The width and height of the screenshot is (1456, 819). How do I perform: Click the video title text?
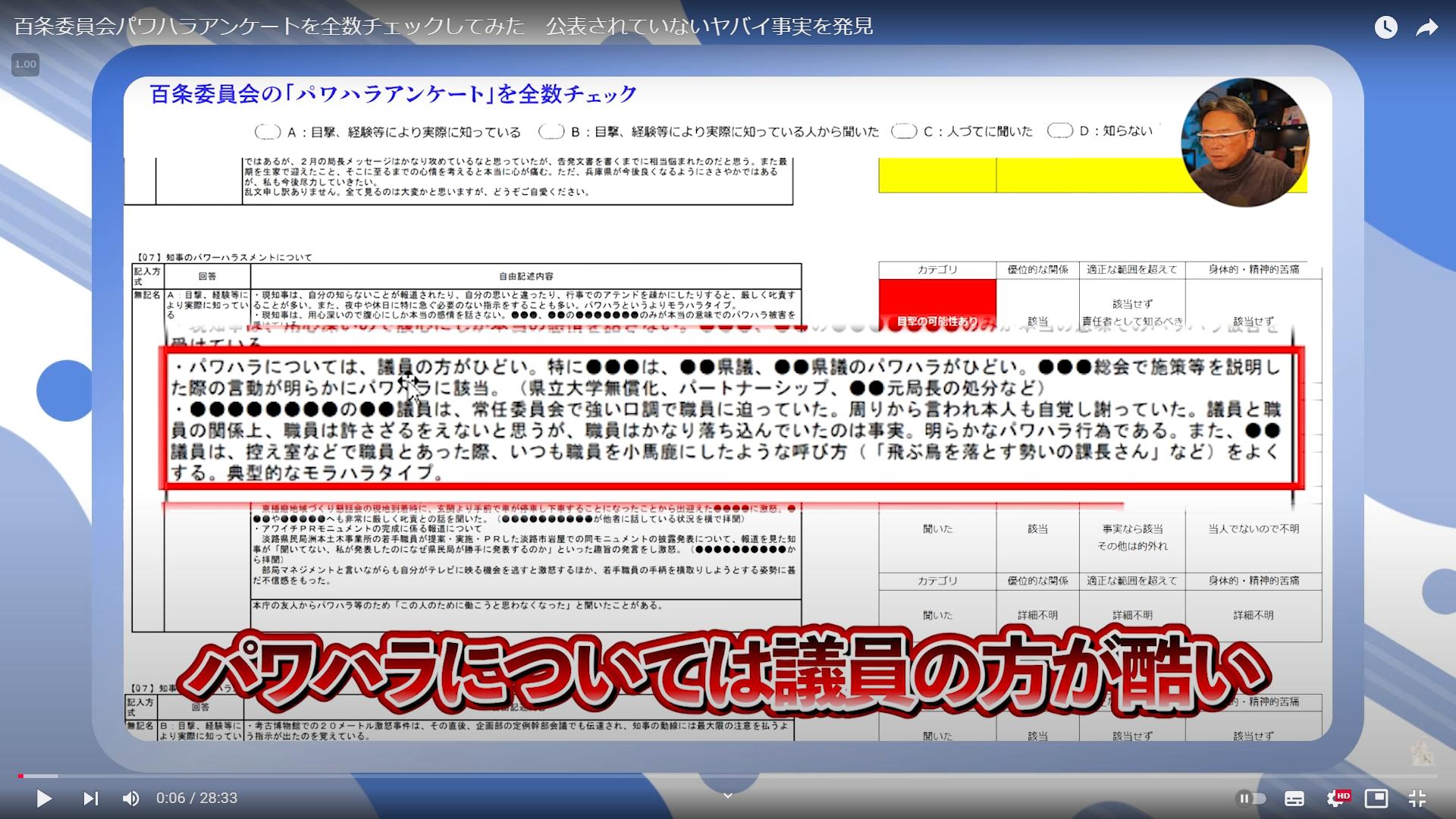[x=444, y=27]
